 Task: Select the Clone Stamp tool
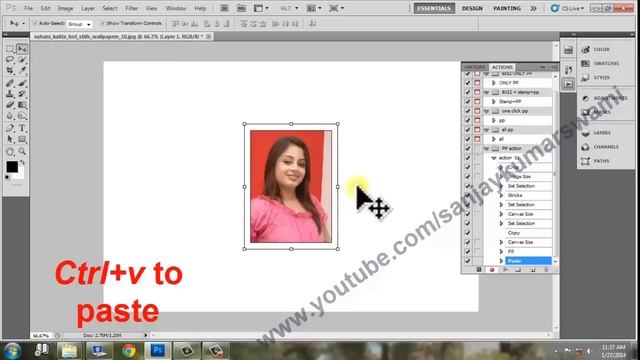coord(10,94)
